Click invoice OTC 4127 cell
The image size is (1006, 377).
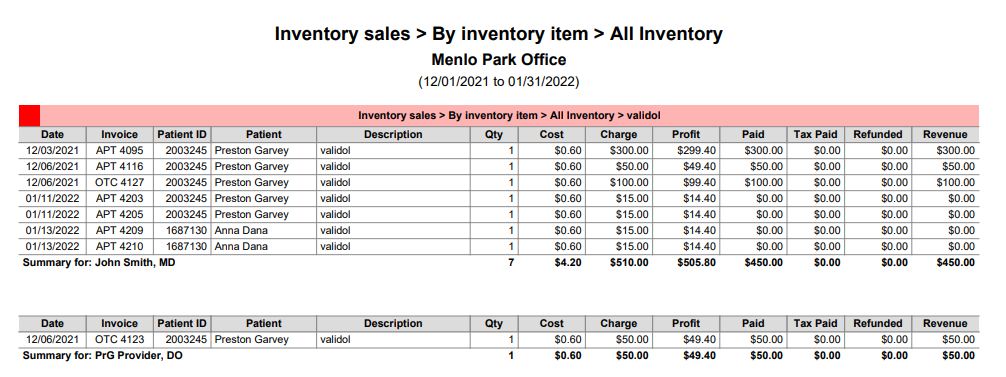point(120,183)
